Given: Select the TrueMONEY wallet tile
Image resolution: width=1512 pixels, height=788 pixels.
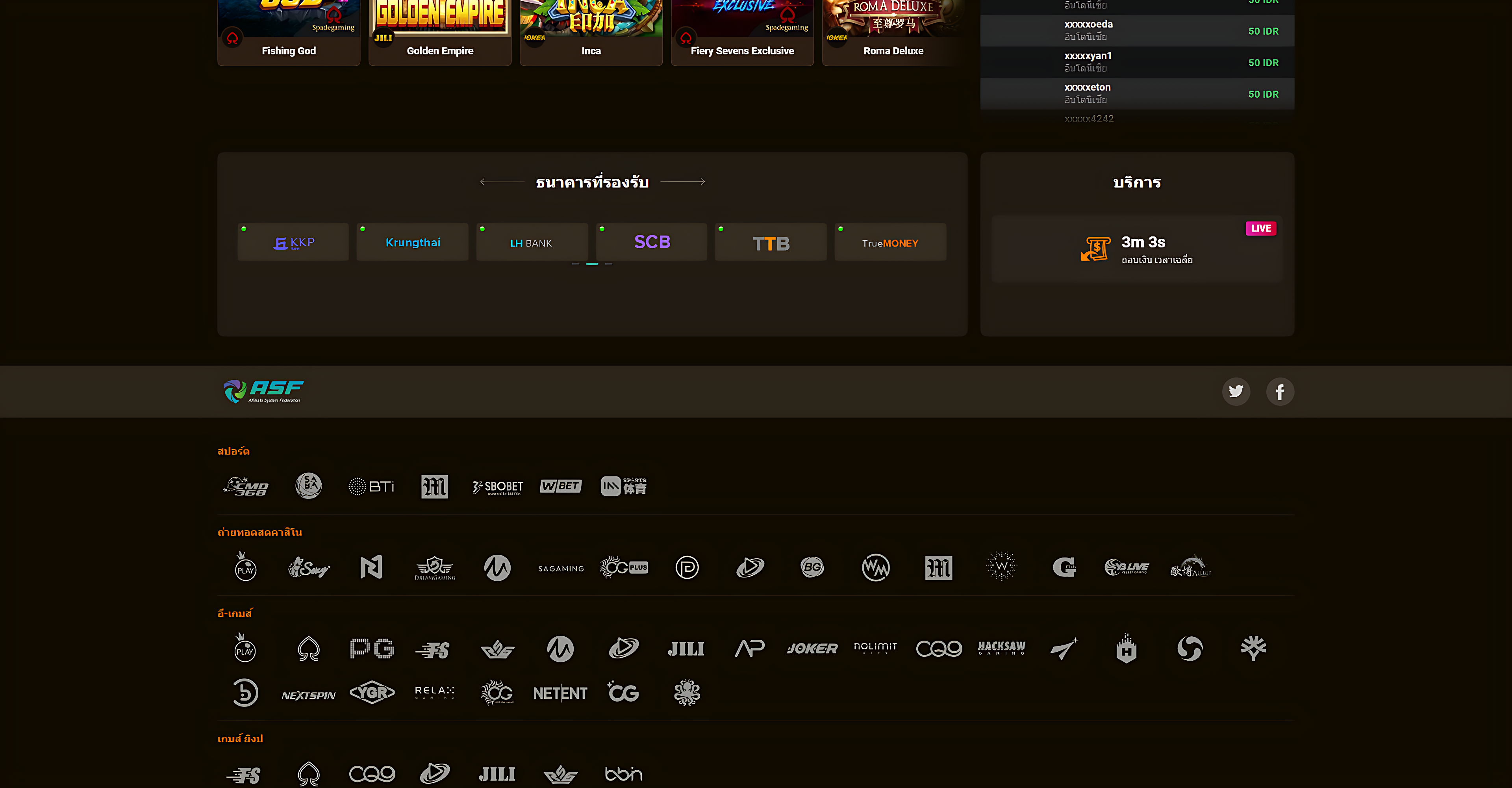Looking at the screenshot, I should [890, 242].
